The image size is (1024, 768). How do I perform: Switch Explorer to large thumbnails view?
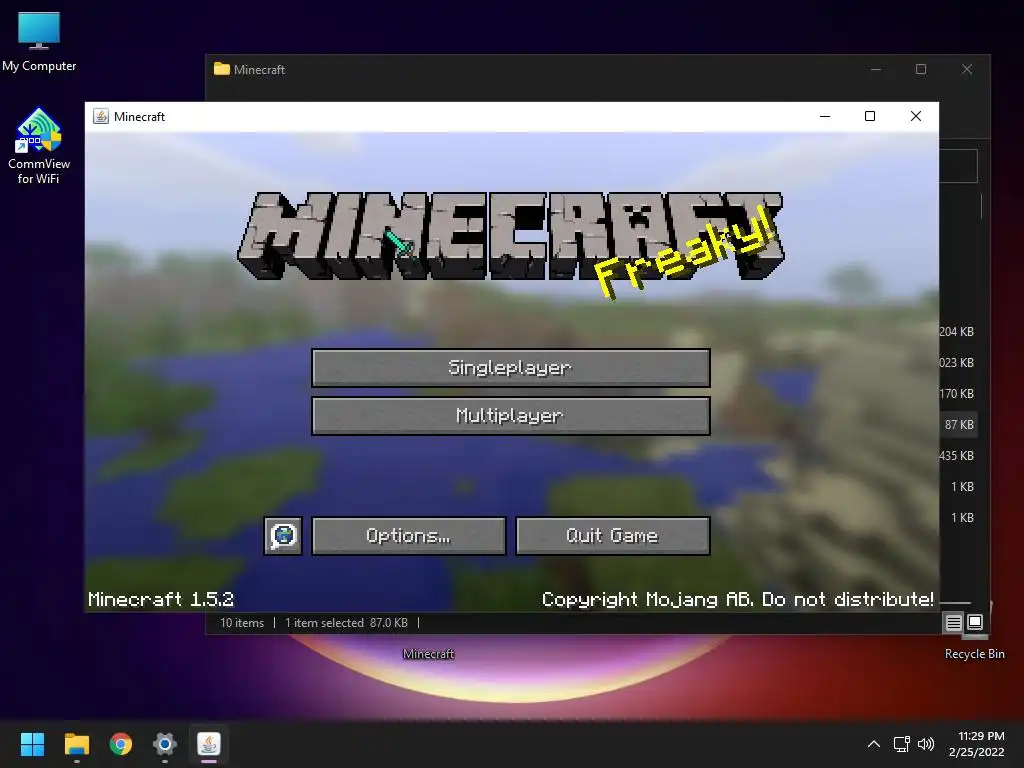tap(975, 622)
